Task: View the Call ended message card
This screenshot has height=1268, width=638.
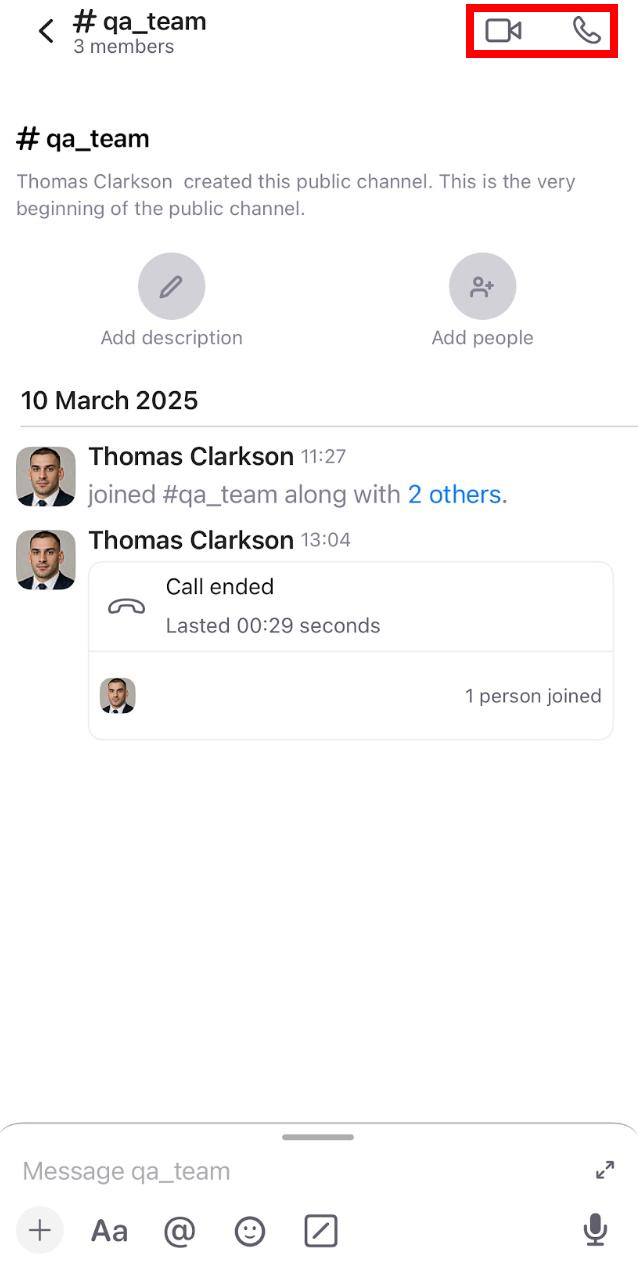Action: 350,605
